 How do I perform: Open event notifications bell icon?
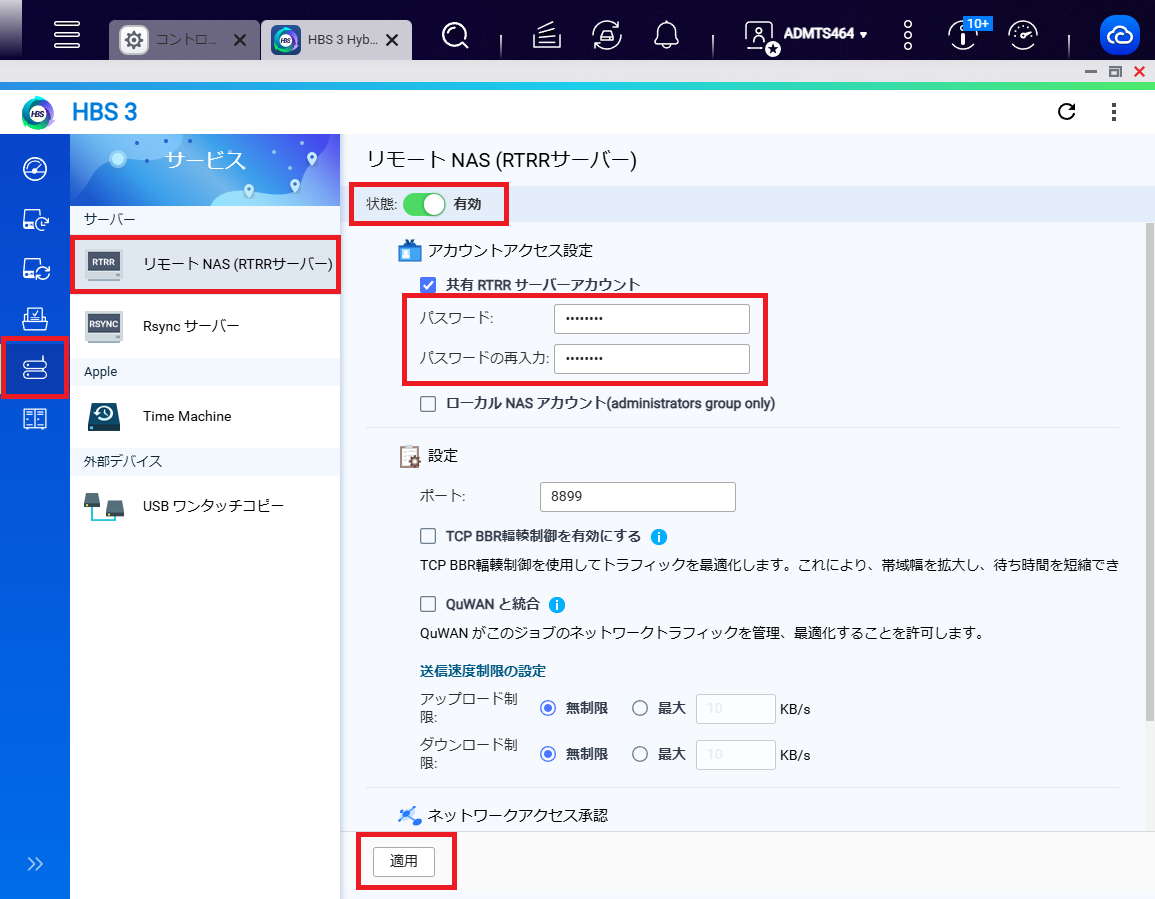(667, 35)
